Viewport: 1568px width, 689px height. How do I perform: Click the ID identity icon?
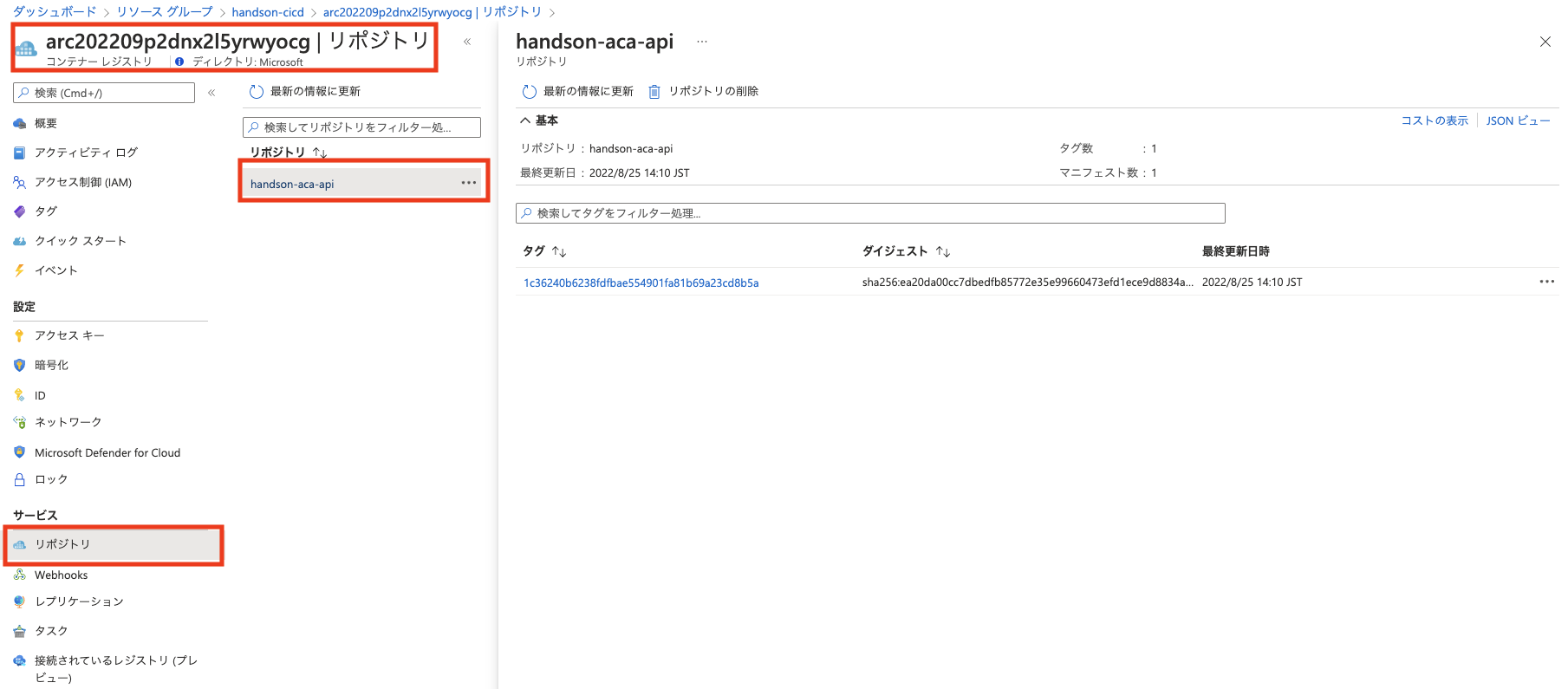(19, 395)
